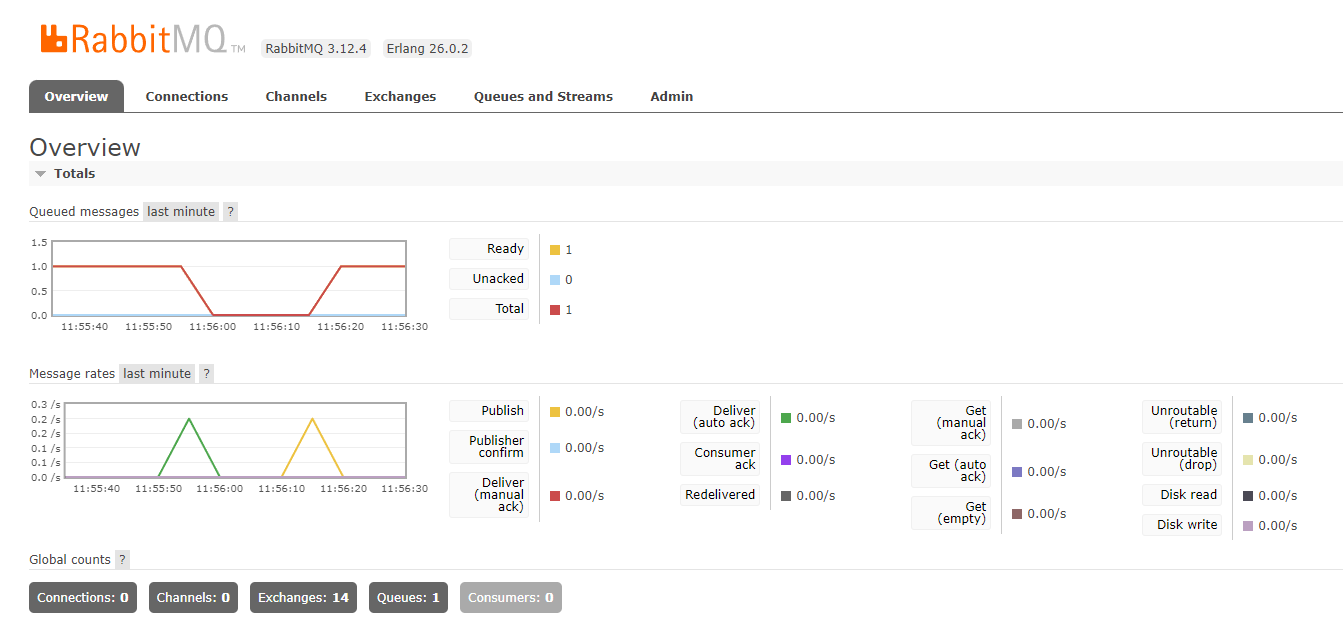1343x626 pixels.
Task: Click the Disk write 0.00/s rate value
Action: click(x=1278, y=526)
